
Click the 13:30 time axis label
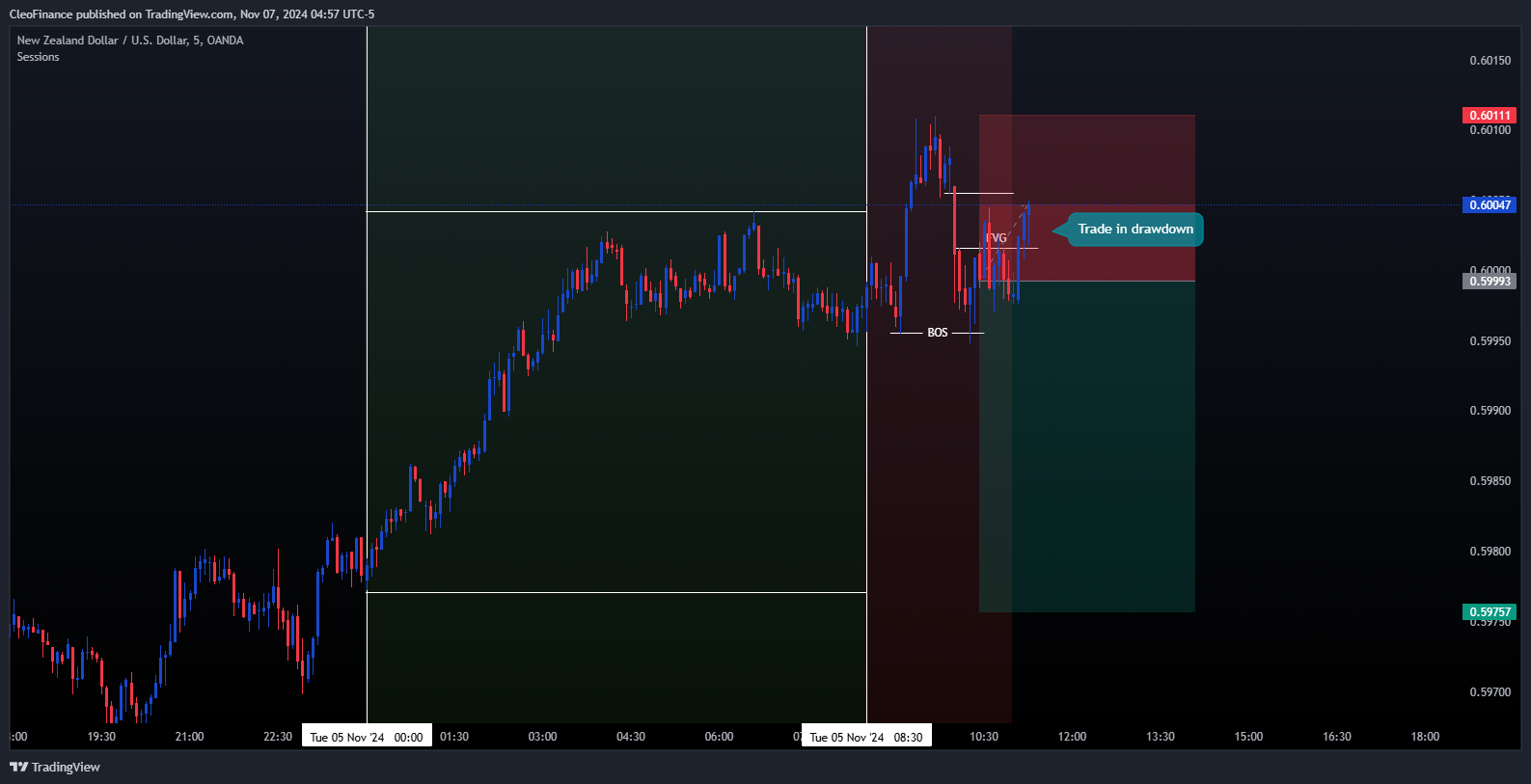1161,737
